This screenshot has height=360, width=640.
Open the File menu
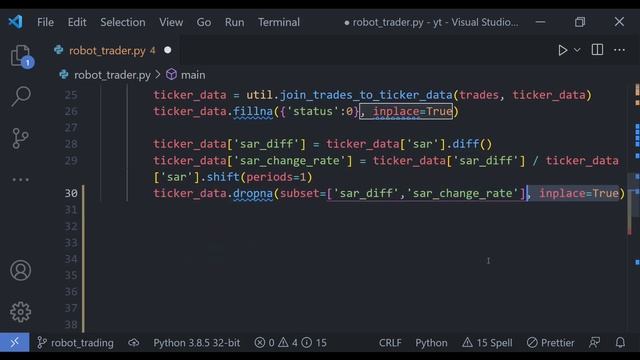click(x=45, y=22)
